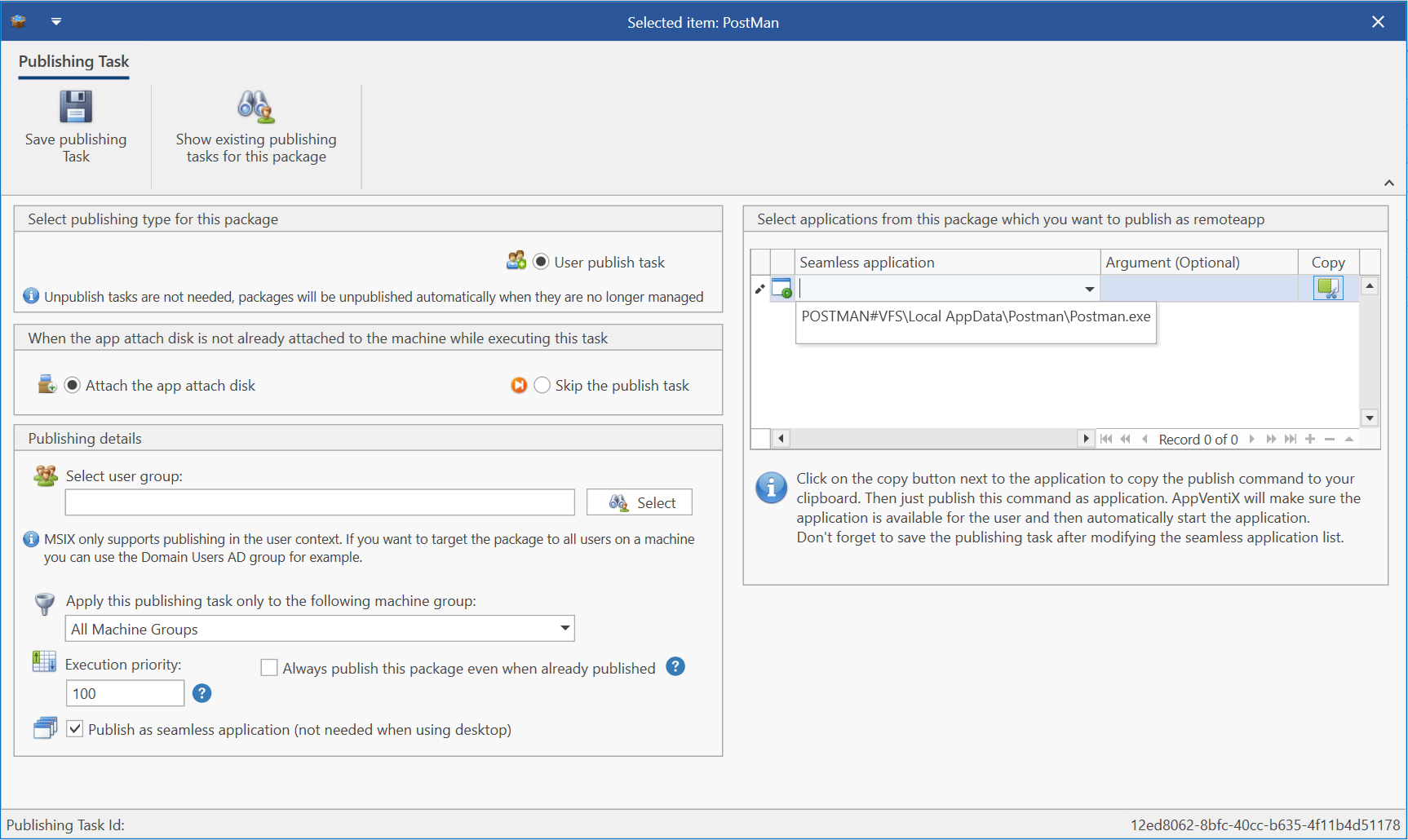This screenshot has width=1408, height=840.
Task: Expand the Seamless application combo box arrow
Action: pos(1089,289)
